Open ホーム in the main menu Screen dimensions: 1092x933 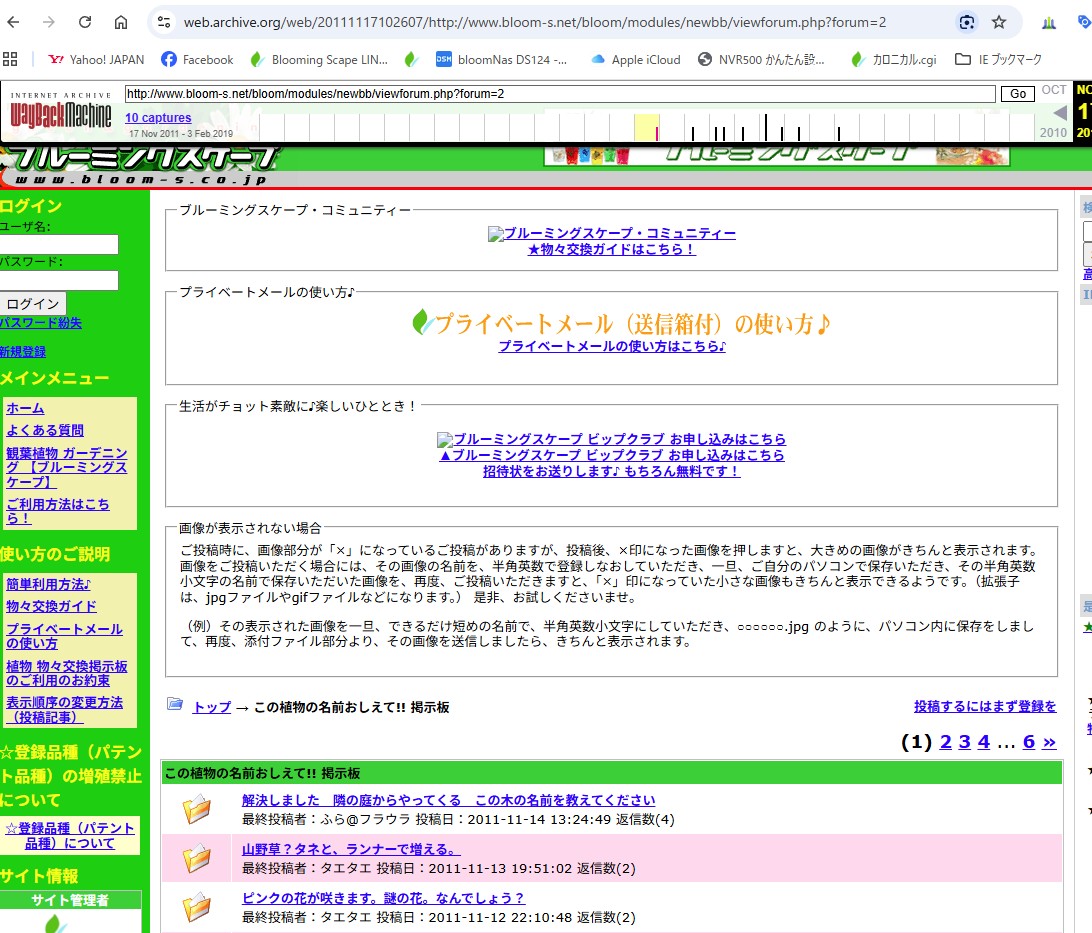pos(25,409)
